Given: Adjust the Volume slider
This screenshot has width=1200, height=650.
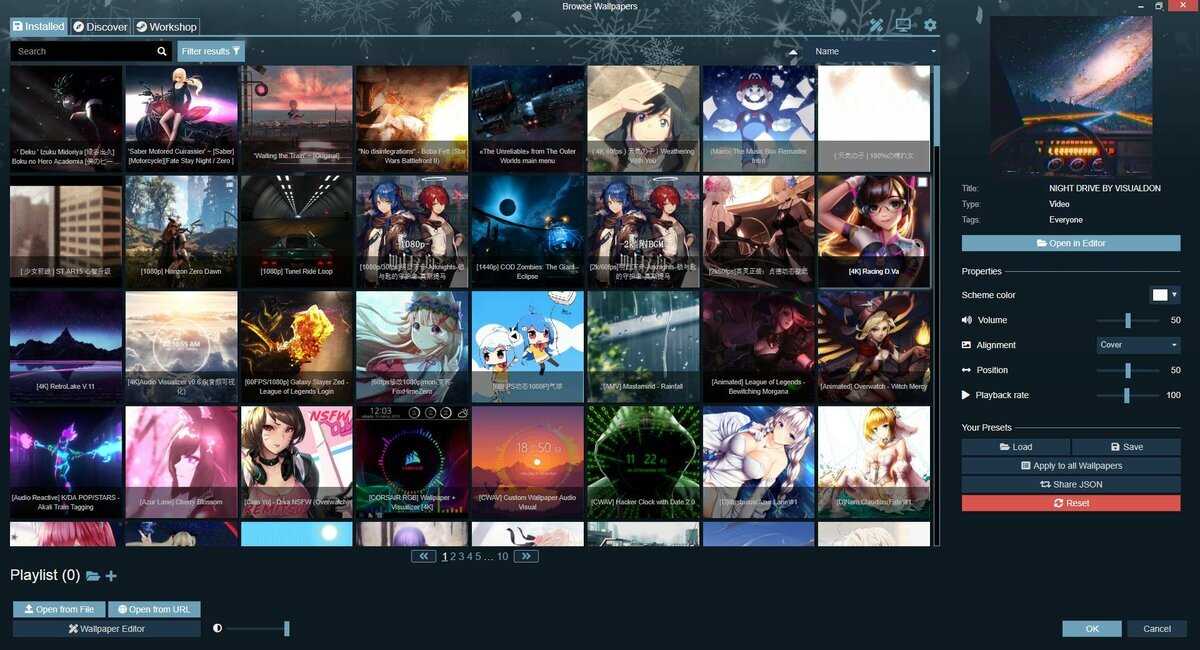Looking at the screenshot, I should click(x=1128, y=320).
